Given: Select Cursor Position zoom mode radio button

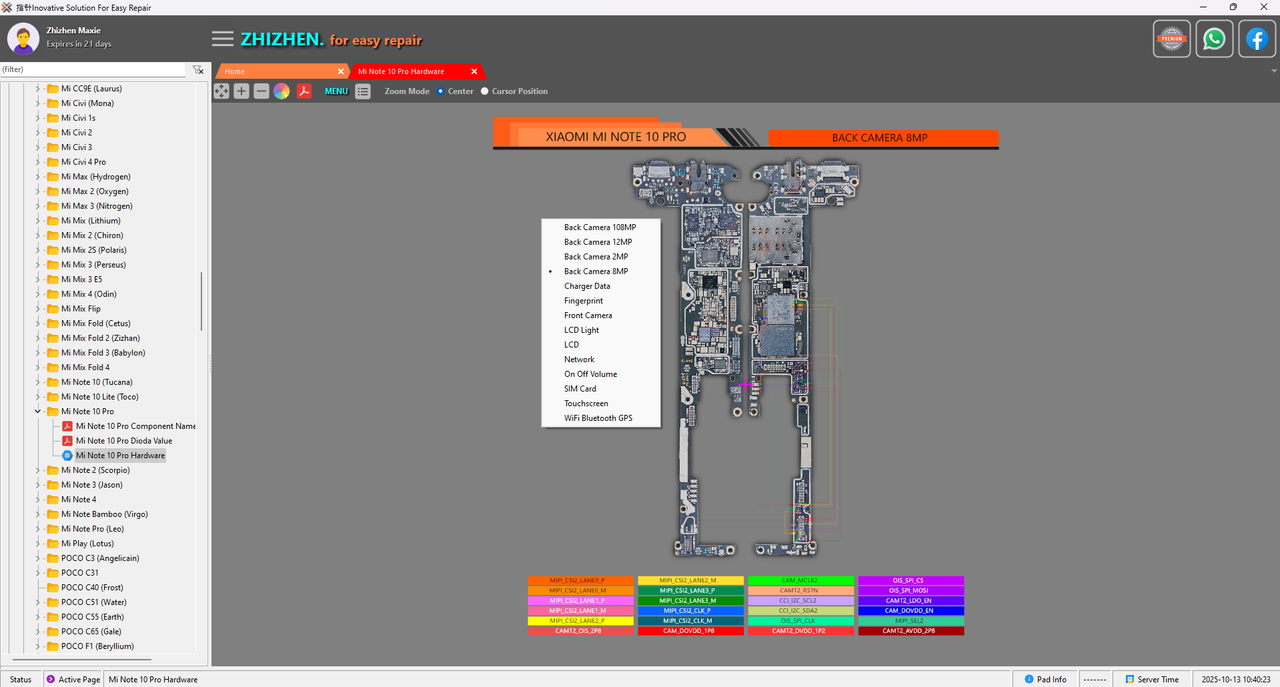Looking at the screenshot, I should [485, 91].
